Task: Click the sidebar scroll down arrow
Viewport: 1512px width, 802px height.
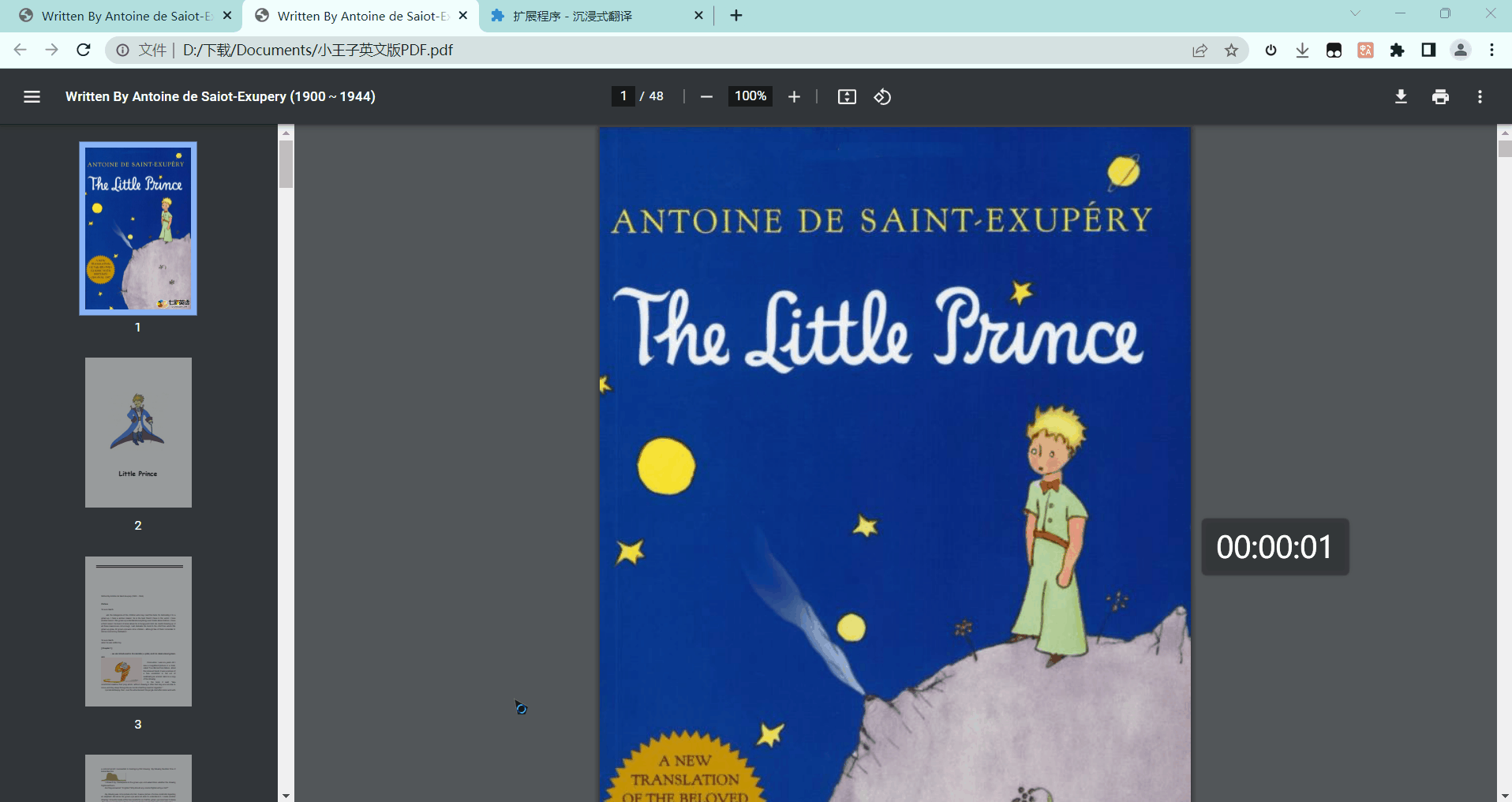Action: pyautogui.click(x=286, y=796)
